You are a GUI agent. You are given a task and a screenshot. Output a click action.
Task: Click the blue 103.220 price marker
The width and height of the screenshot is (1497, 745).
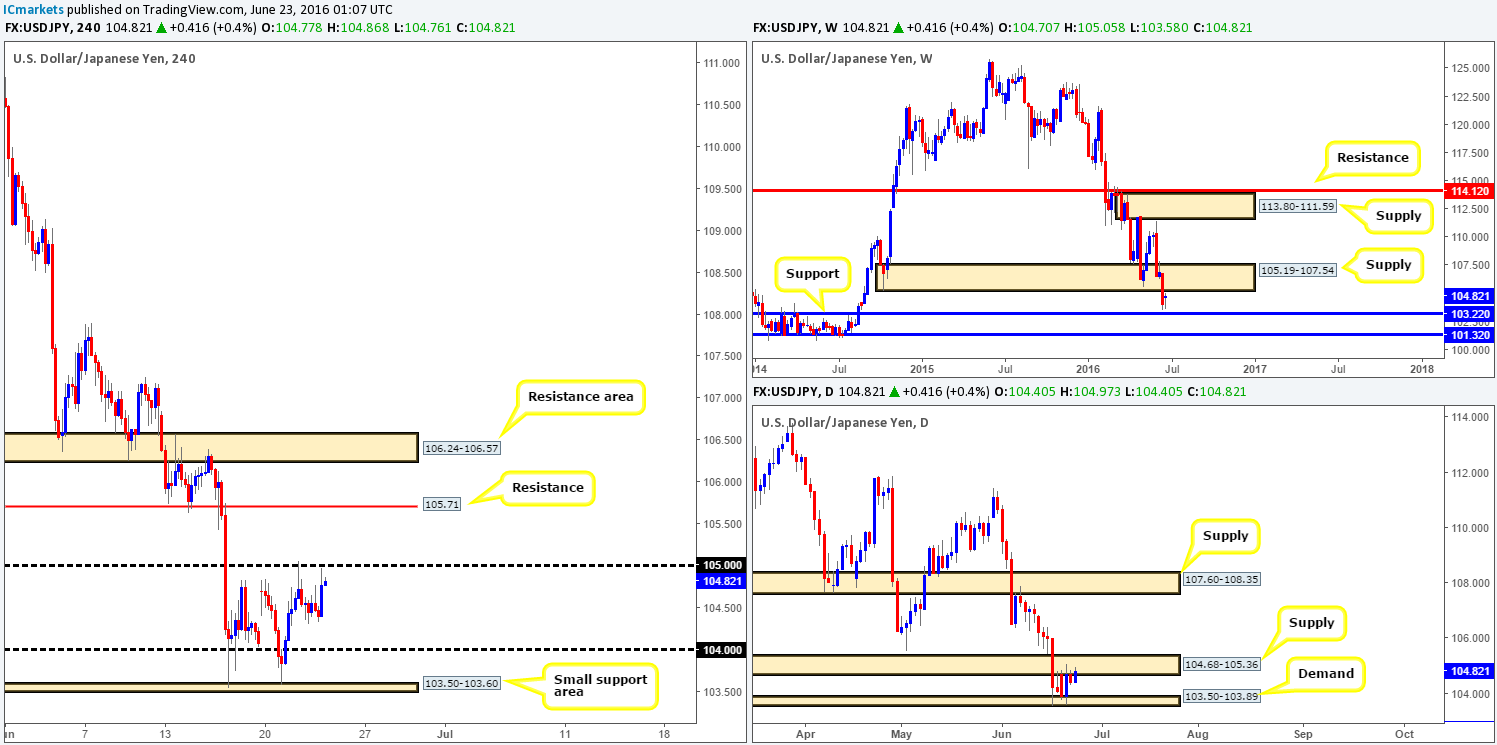tap(1470, 313)
